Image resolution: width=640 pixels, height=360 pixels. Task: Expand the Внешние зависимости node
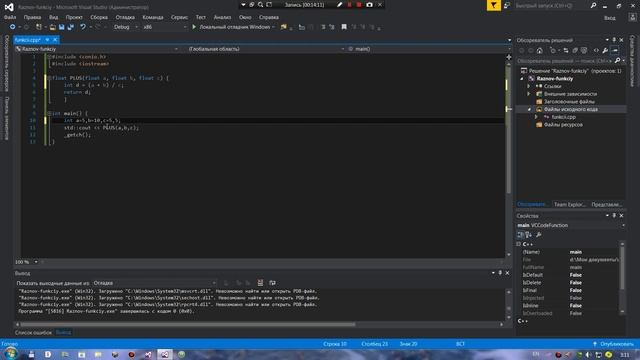click(529, 94)
